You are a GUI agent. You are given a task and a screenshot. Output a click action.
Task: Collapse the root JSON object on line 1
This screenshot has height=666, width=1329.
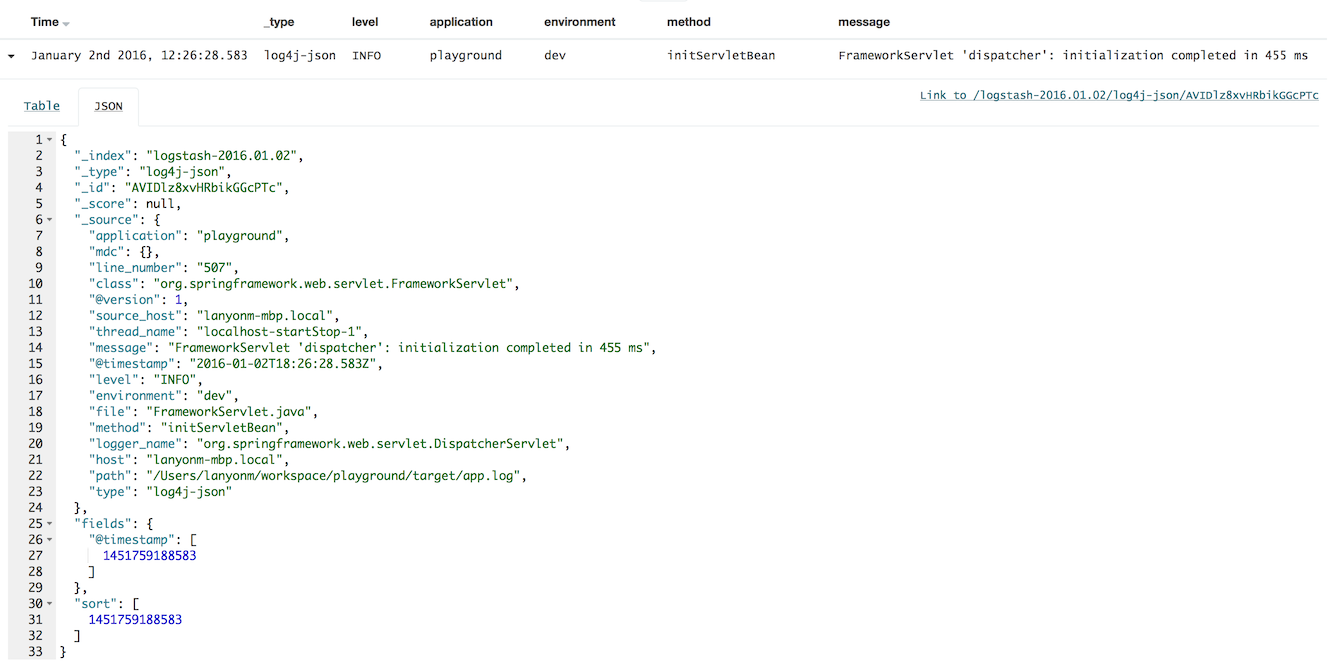click(47, 139)
